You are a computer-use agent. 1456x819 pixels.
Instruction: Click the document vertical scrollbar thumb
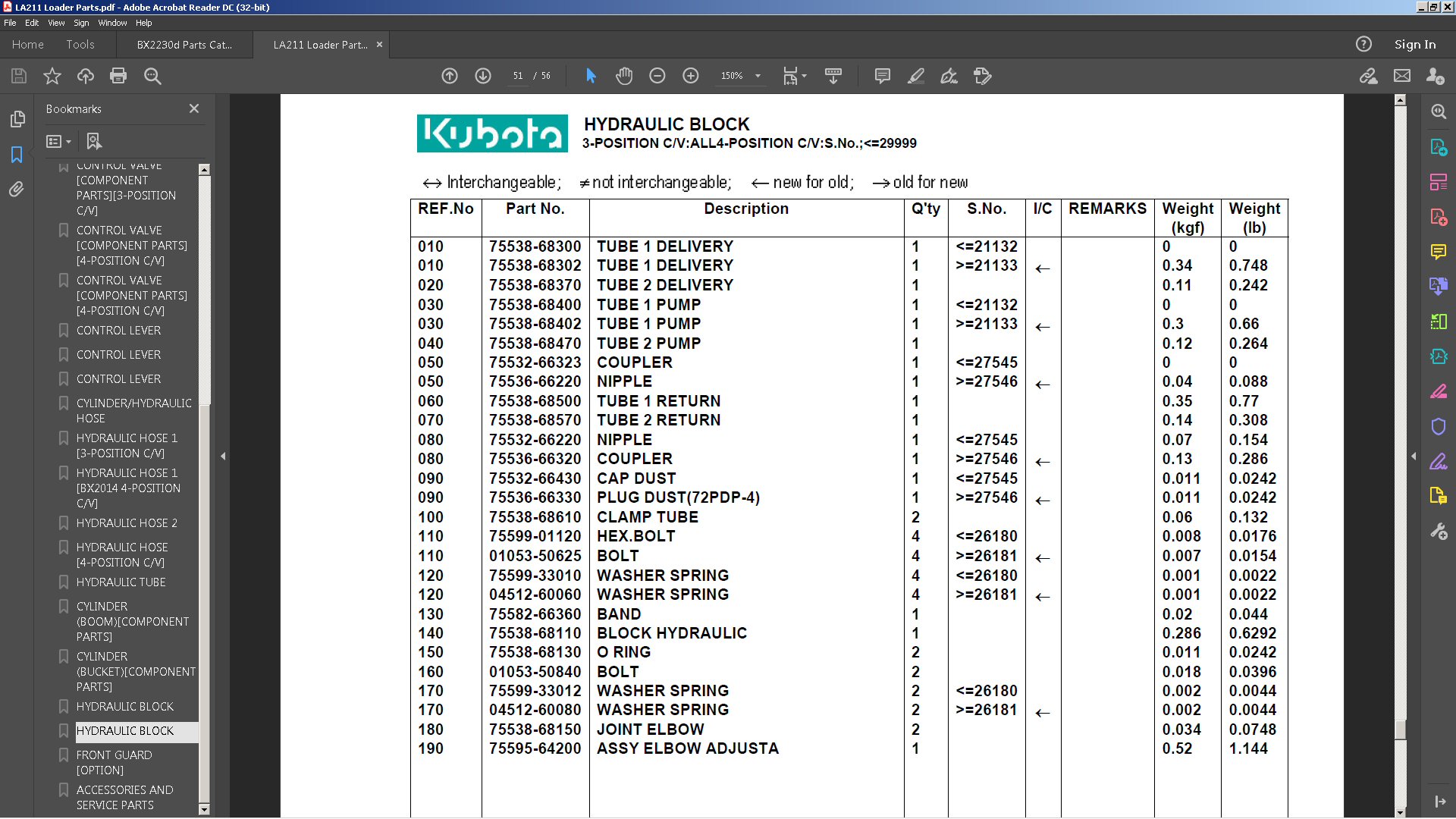1400,728
